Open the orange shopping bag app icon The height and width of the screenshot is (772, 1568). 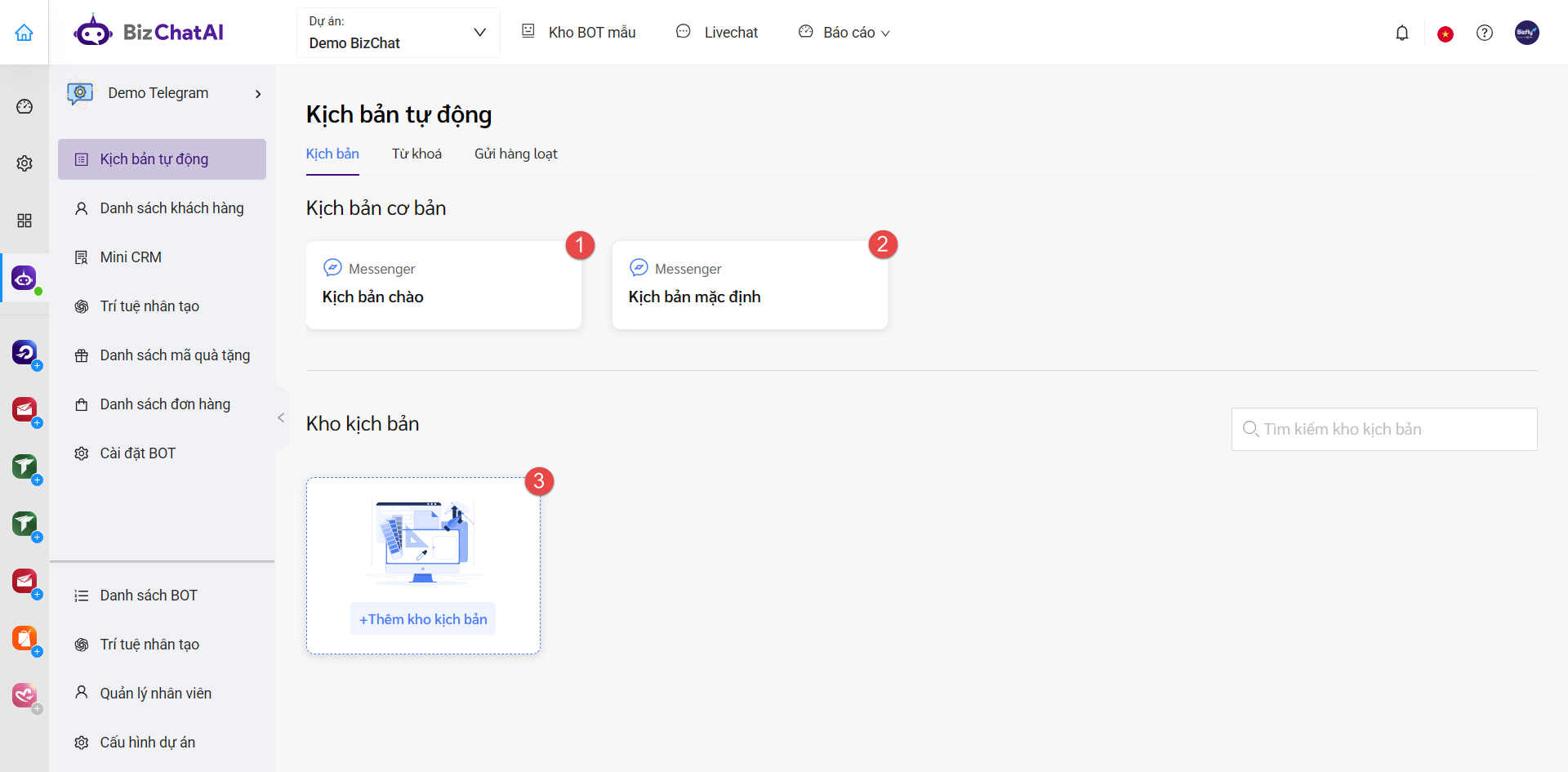pos(24,638)
